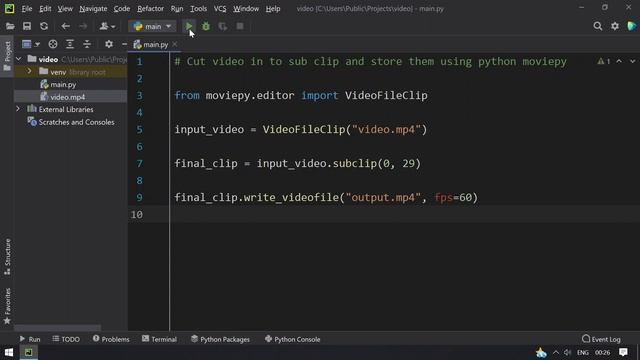Image resolution: width=640 pixels, height=360 pixels.
Task: Toggle the Project tool window side tab
Action: [x=7, y=56]
